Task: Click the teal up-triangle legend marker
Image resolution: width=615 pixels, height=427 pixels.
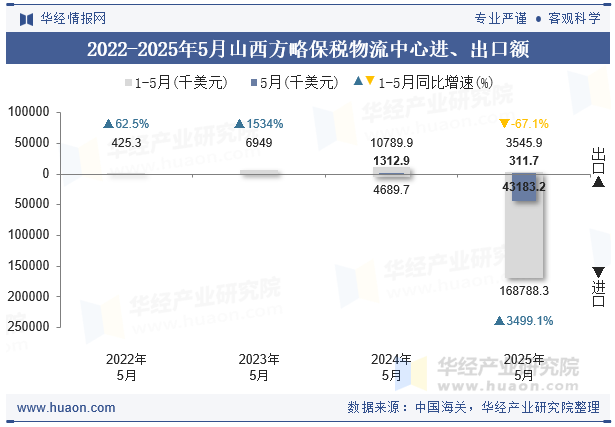Action: point(358,81)
